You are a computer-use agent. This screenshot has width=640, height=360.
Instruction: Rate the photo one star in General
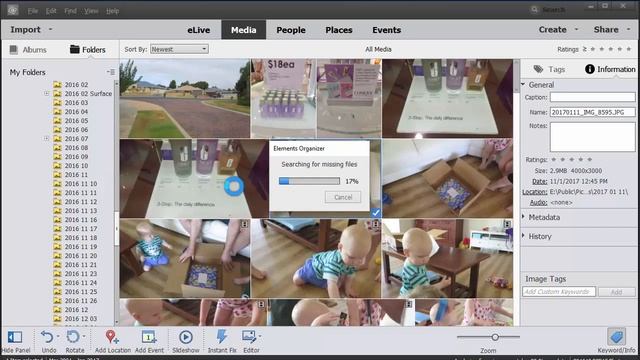pyautogui.click(x=554, y=160)
